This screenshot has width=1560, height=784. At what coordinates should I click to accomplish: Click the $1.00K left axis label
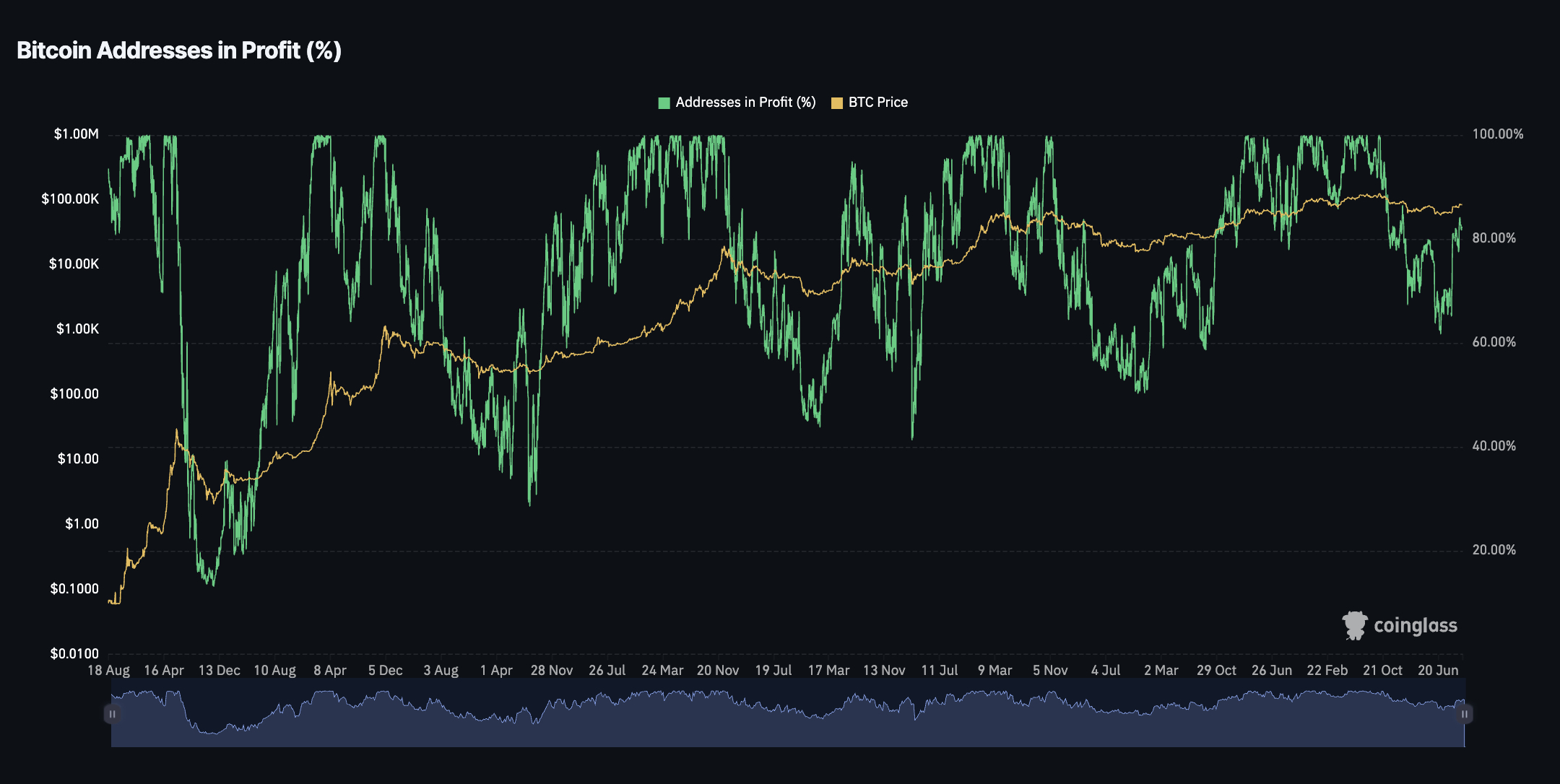tap(77, 329)
